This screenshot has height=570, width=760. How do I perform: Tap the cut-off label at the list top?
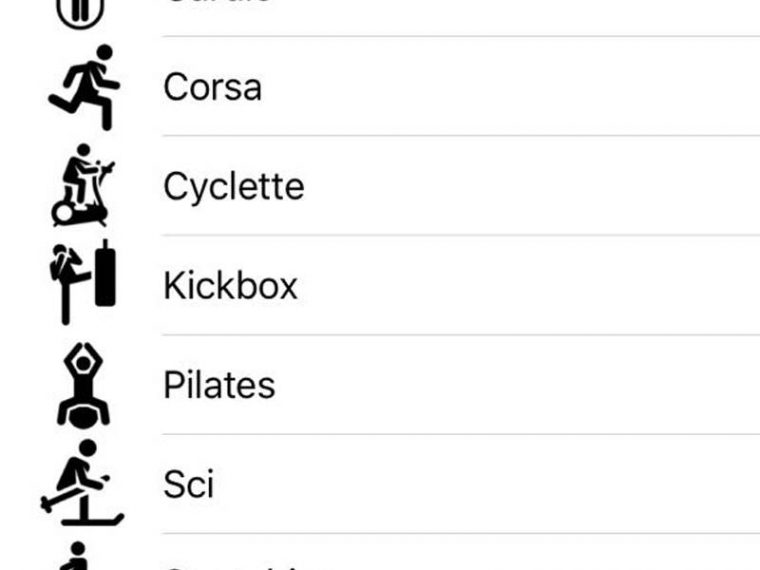(218, 2)
